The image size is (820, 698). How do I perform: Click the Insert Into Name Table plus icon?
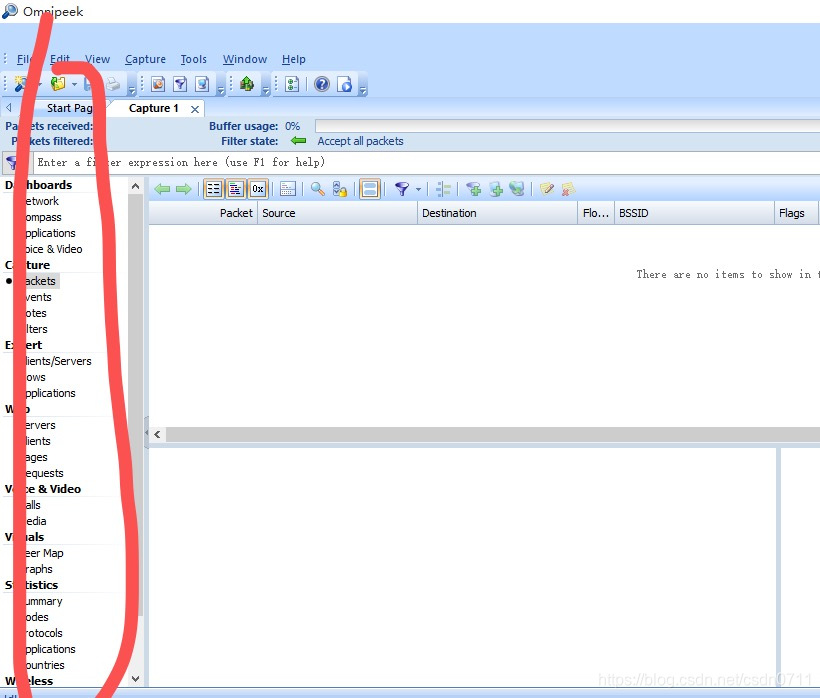click(496, 189)
